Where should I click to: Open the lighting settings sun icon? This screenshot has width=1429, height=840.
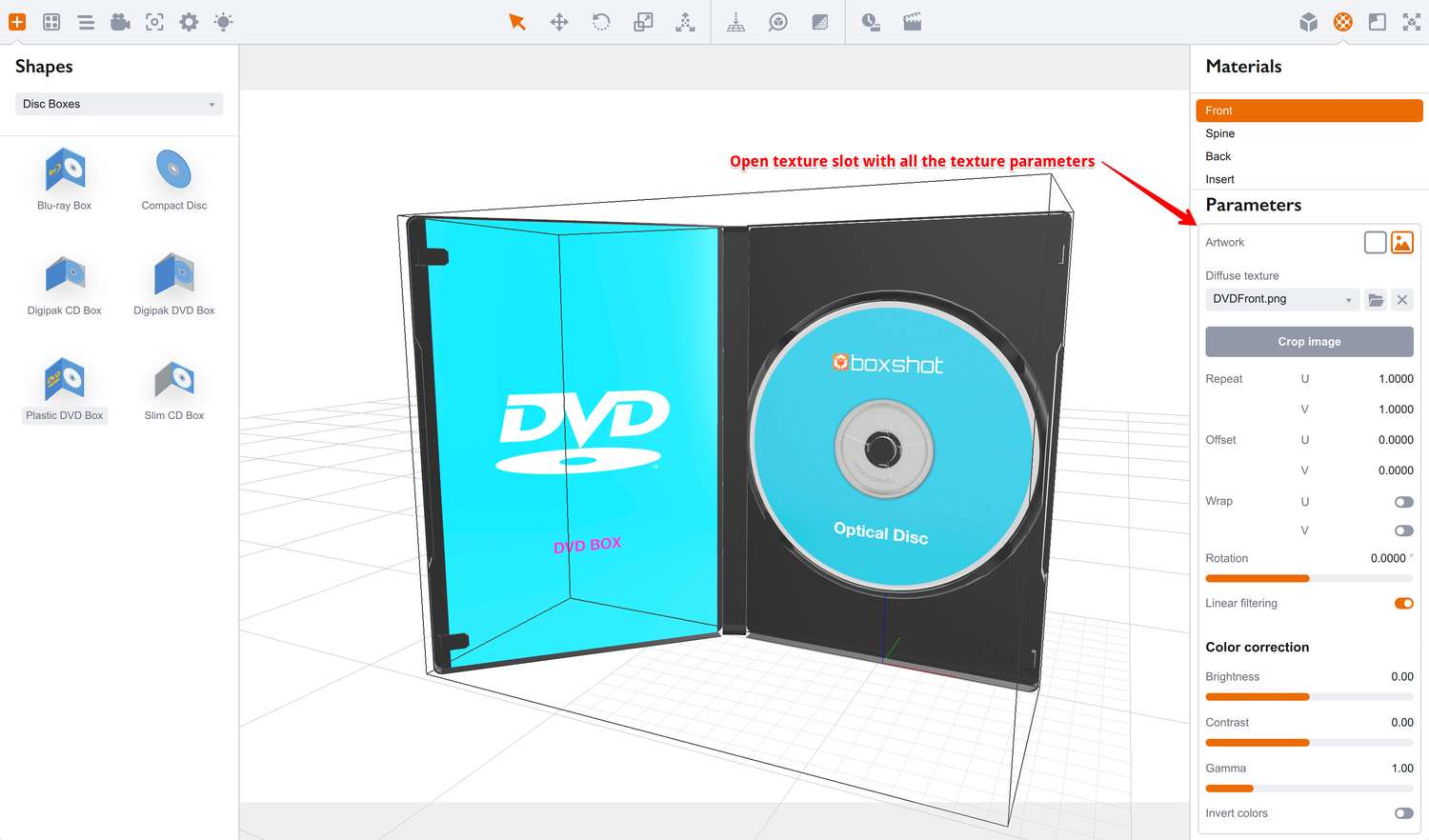[x=223, y=22]
